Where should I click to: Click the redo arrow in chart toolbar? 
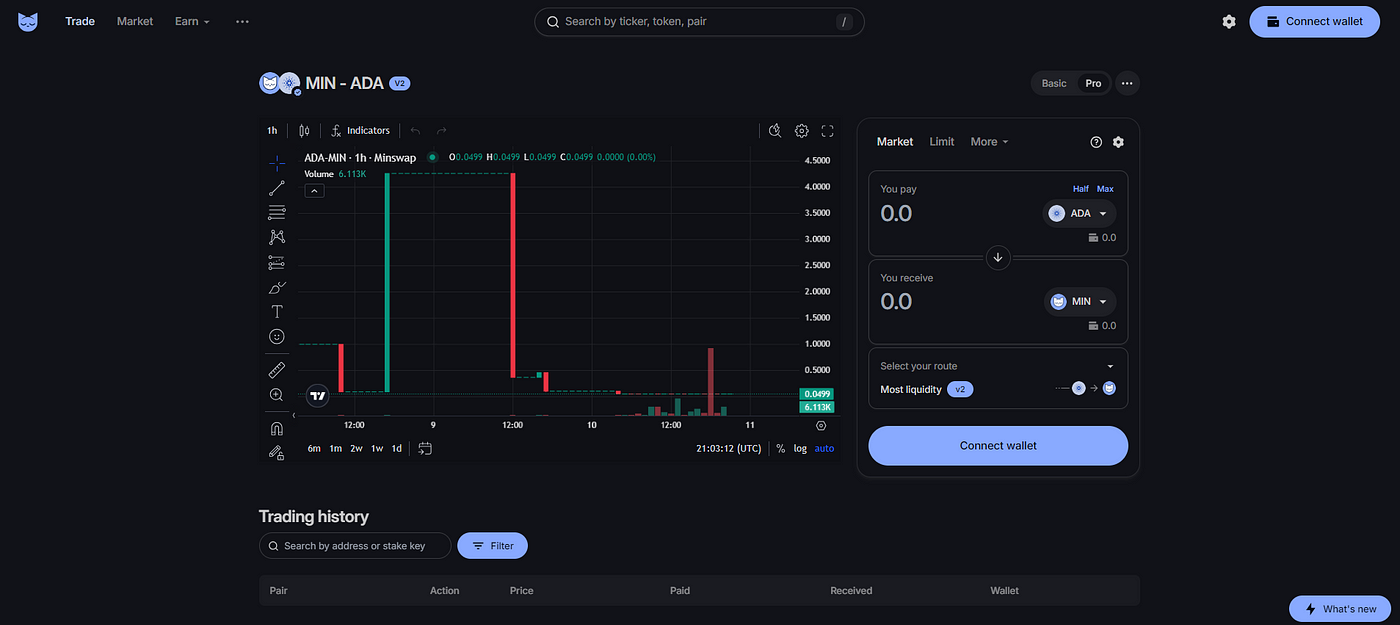tap(441, 131)
